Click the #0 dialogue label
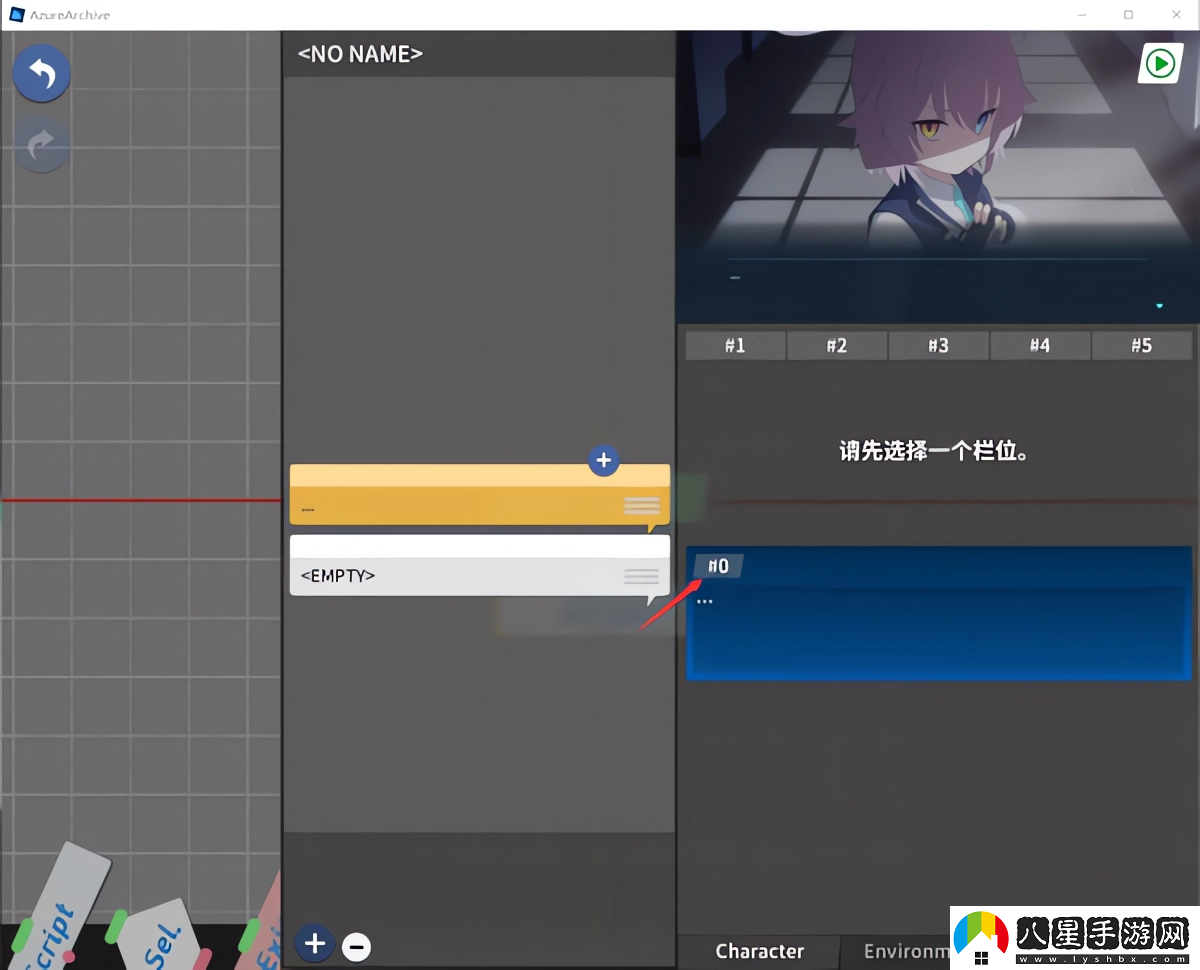 click(x=719, y=566)
